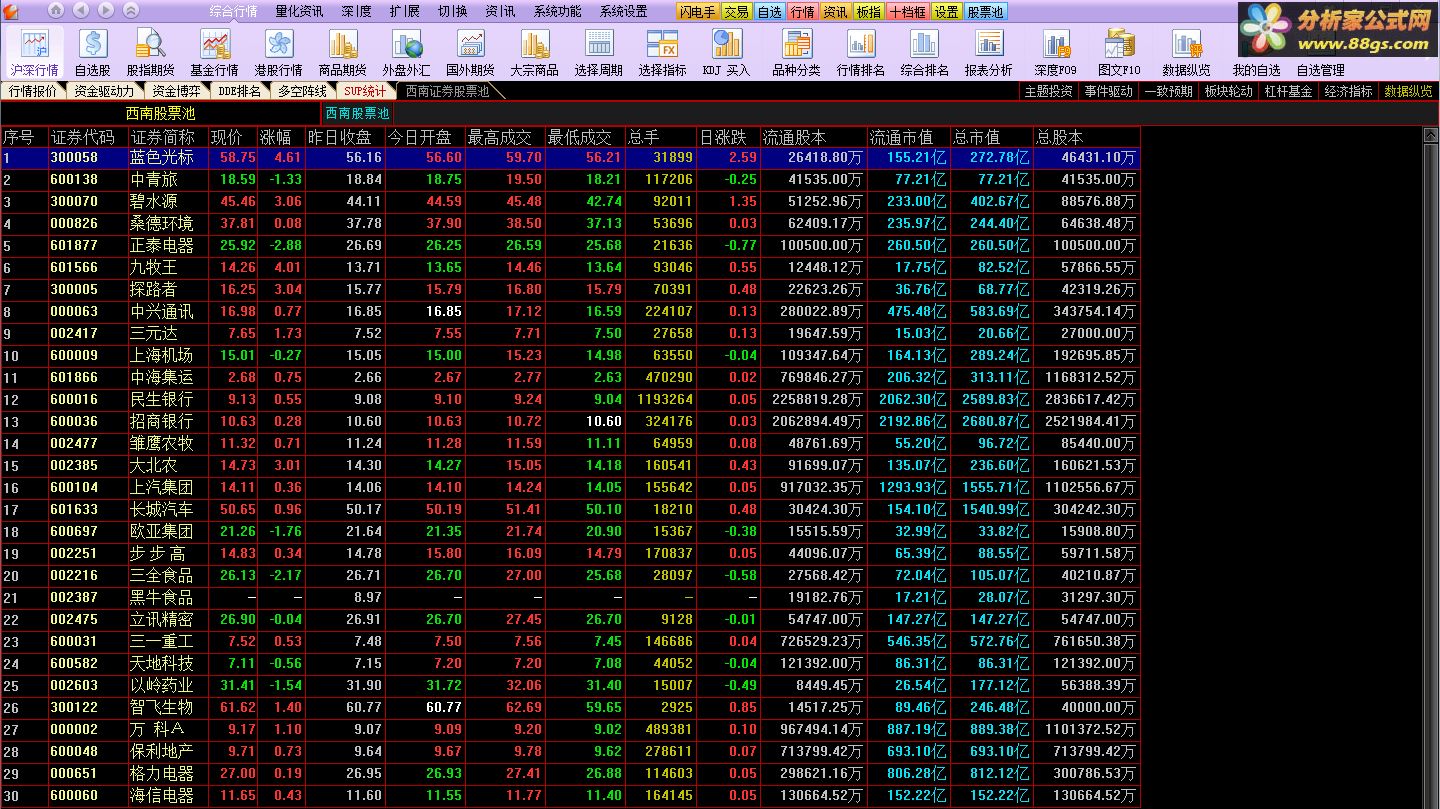The image size is (1440, 809).
Task: Click the blue 股票池 quick button
Action: coord(985,12)
